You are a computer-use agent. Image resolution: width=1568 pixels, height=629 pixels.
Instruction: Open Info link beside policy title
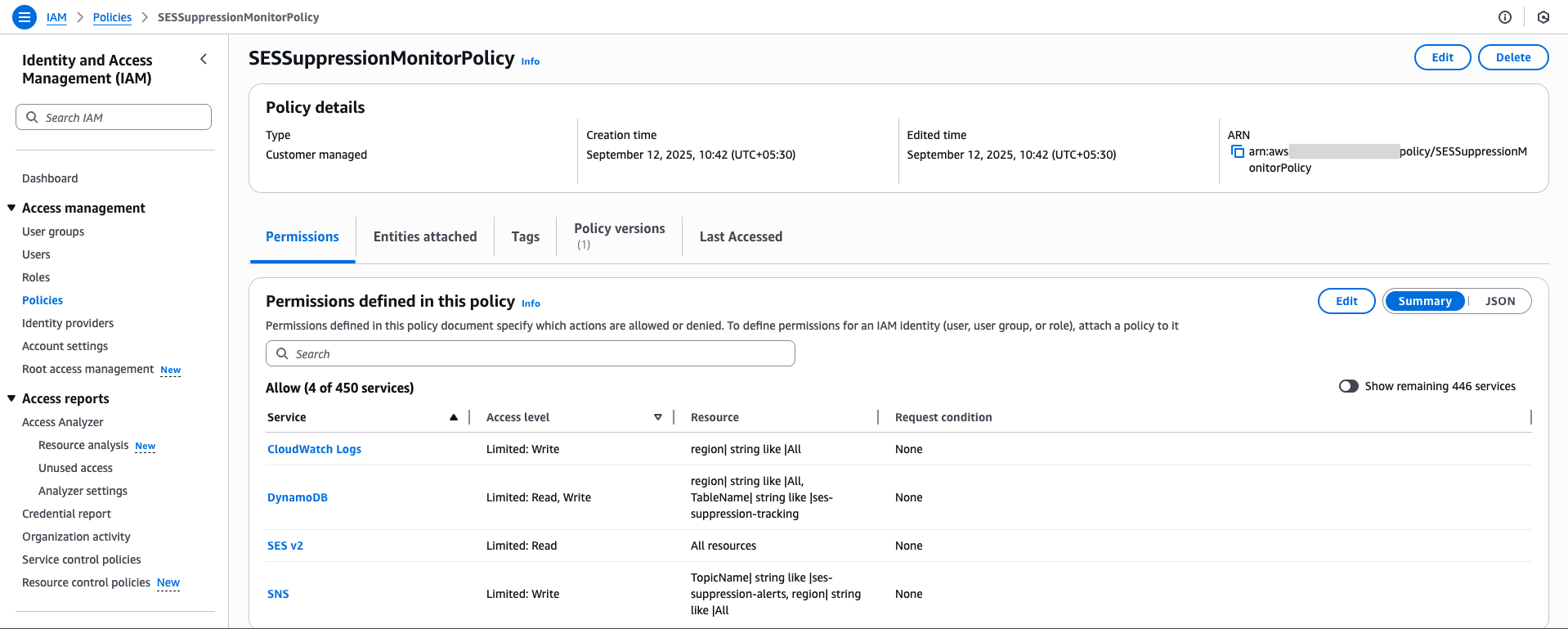click(x=531, y=61)
